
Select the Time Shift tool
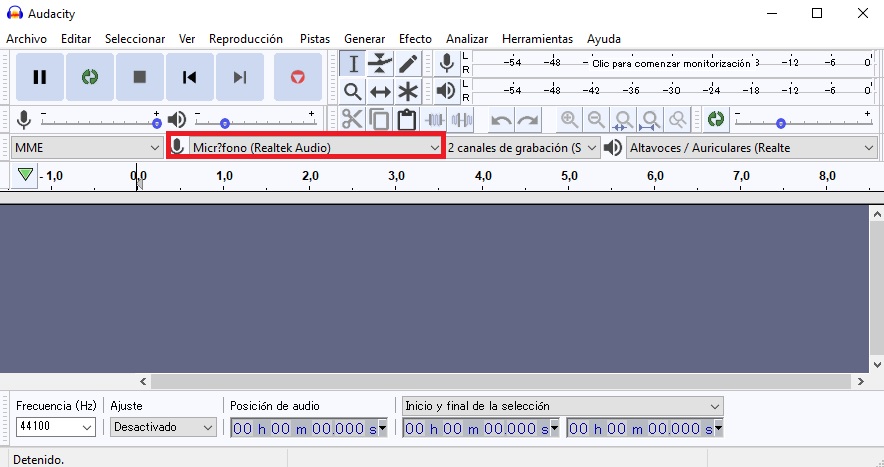pos(380,91)
